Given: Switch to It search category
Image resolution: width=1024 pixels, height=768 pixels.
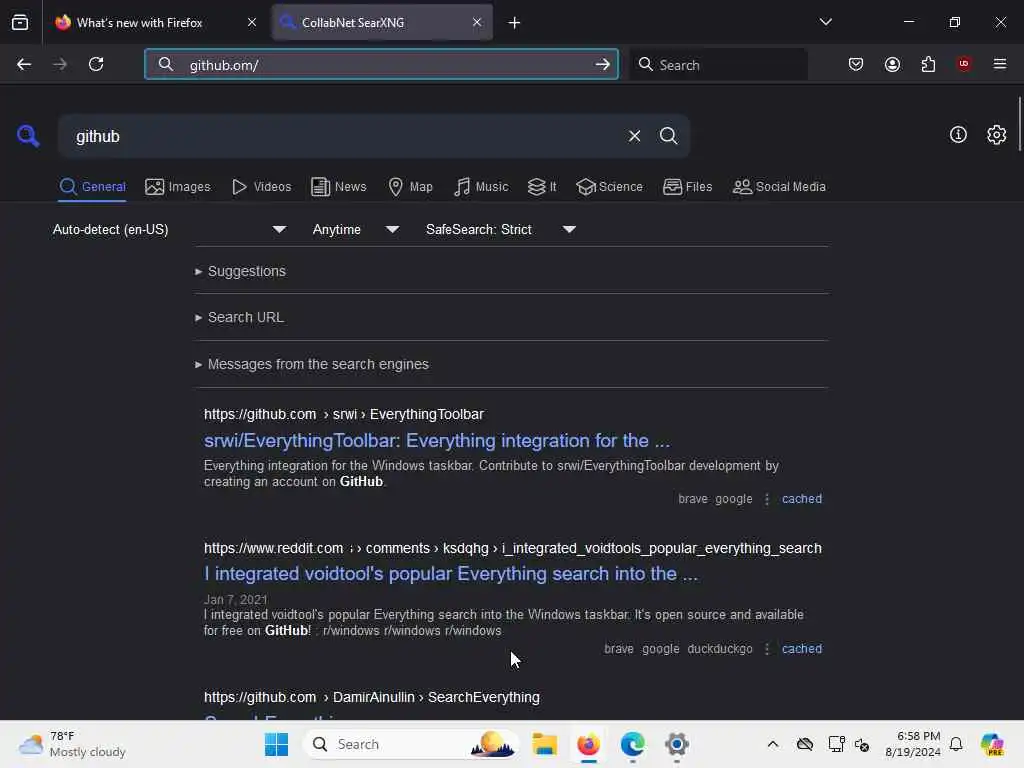Looking at the screenshot, I should [542, 187].
